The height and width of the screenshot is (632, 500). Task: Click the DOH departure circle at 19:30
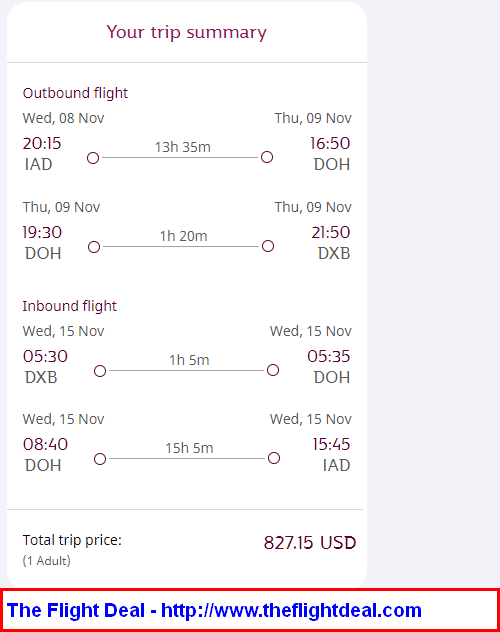(94, 247)
